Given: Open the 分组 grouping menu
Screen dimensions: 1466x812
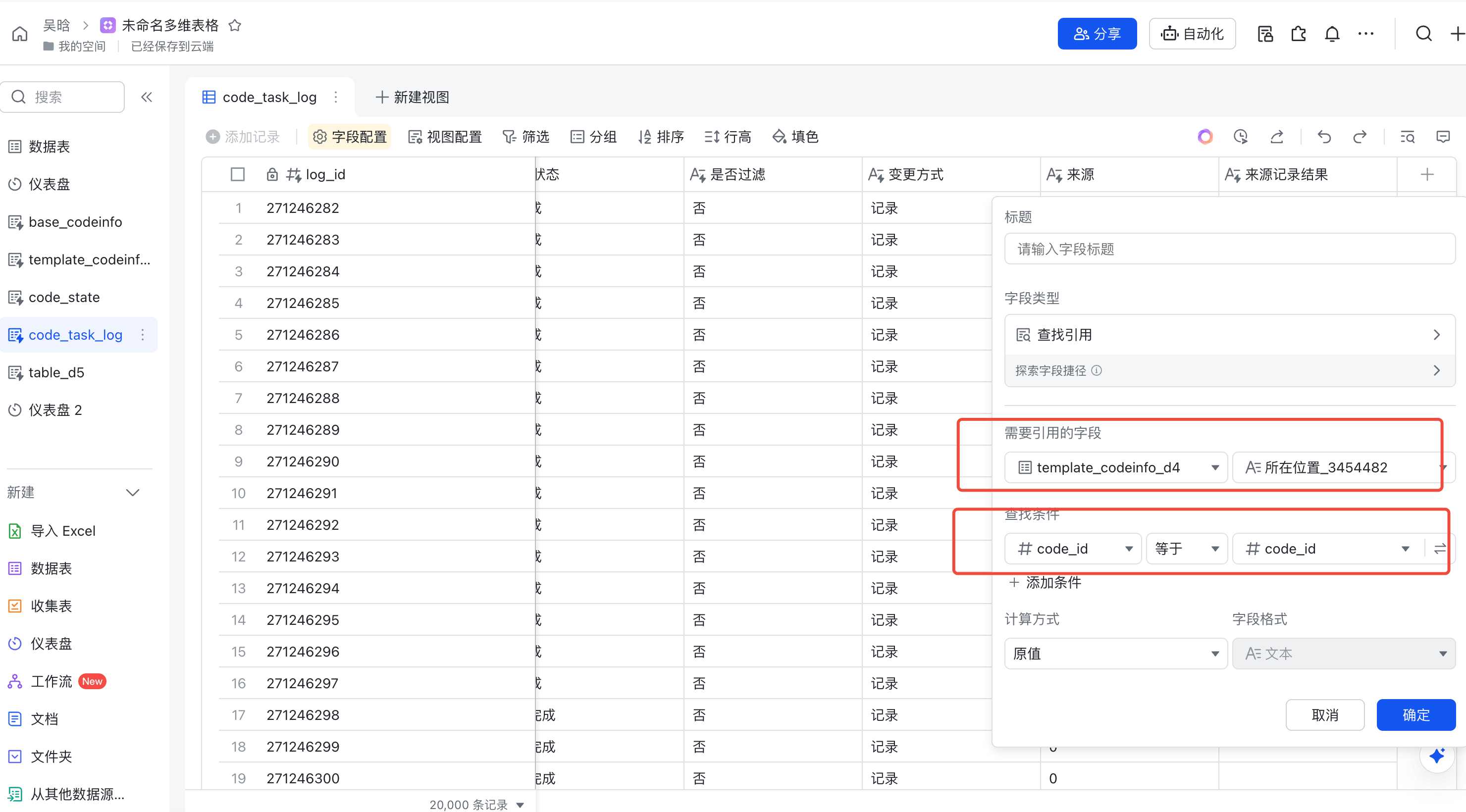Looking at the screenshot, I should 593,137.
